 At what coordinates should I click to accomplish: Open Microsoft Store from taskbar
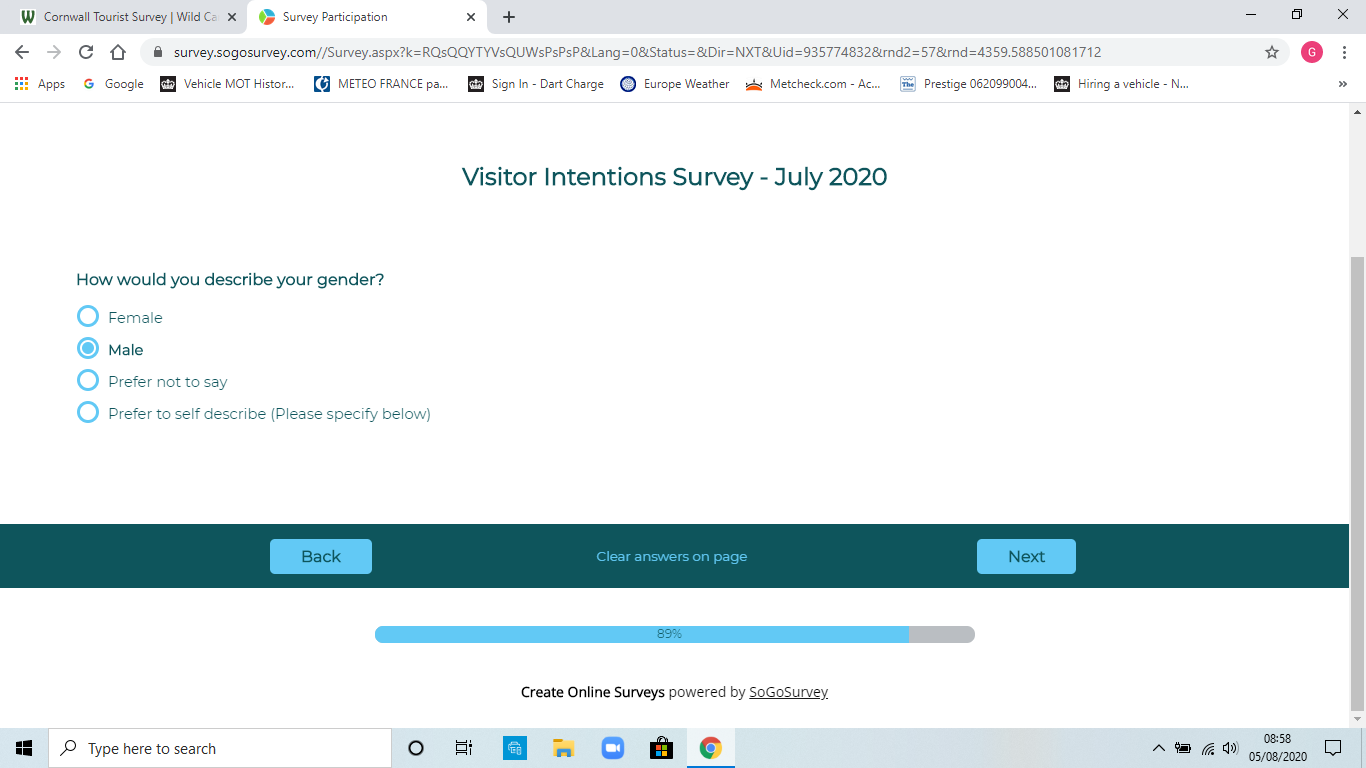pyautogui.click(x=661, y=748)
